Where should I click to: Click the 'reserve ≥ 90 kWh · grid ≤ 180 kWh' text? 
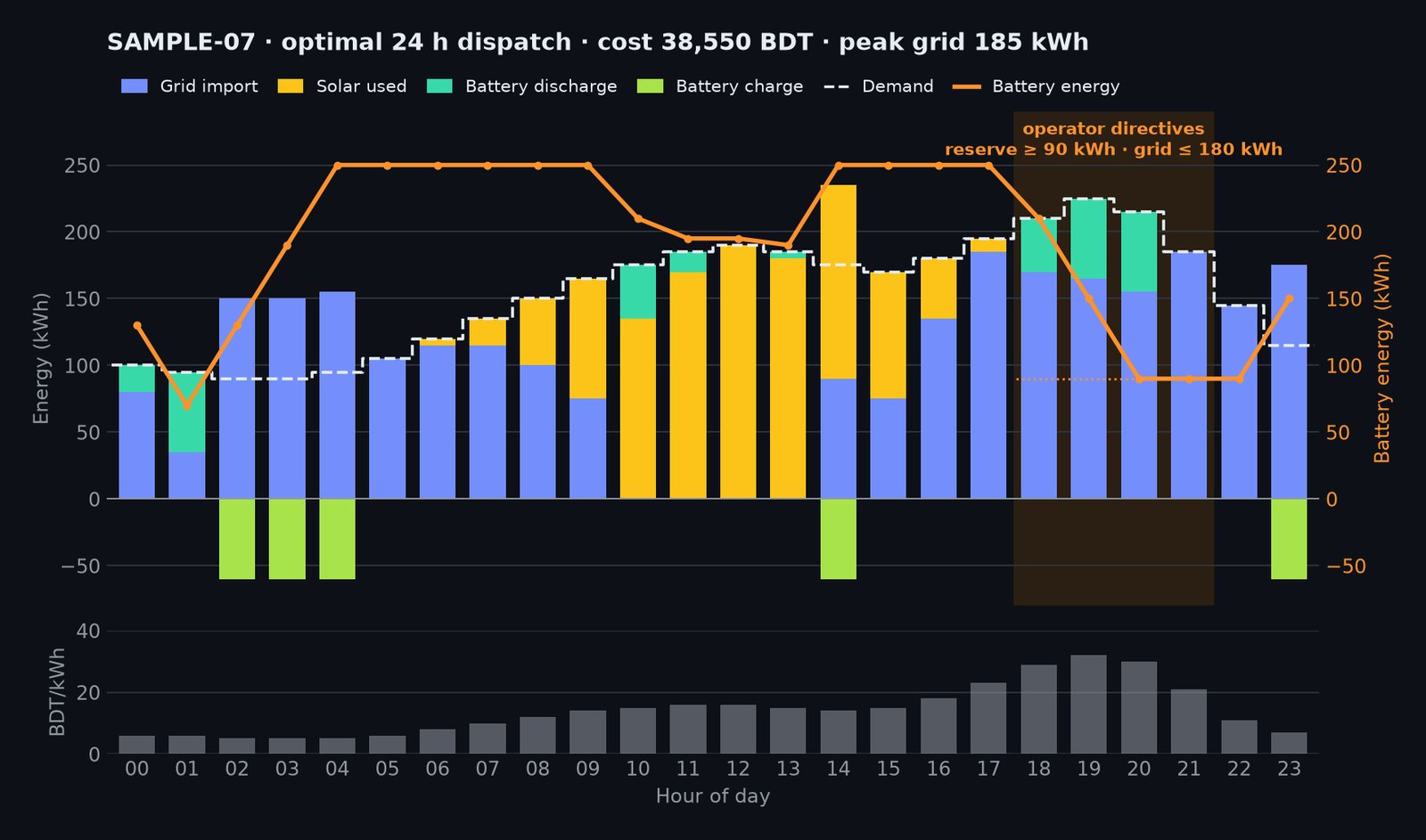[x=1113, y=150]
